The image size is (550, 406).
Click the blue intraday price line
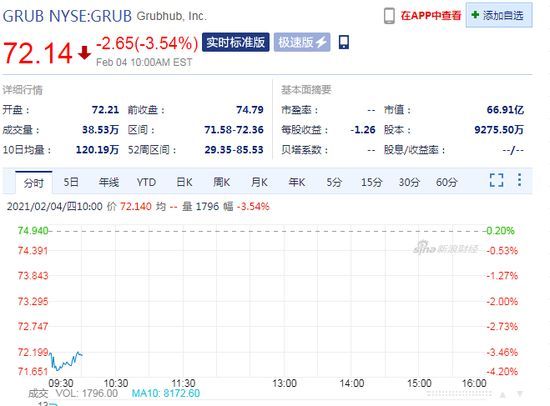click(66, 361)
